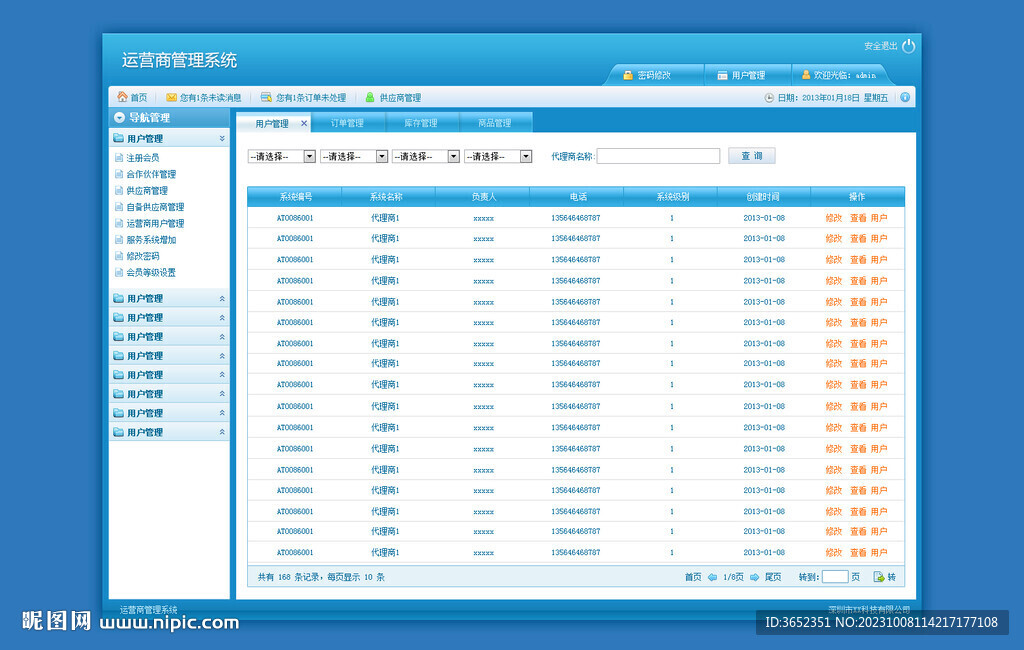Click the 创建时间 column header

pos(763,197)
